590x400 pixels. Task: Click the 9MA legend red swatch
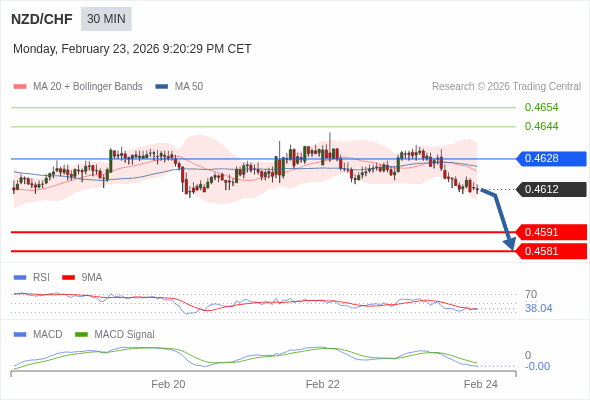point(68,278)
